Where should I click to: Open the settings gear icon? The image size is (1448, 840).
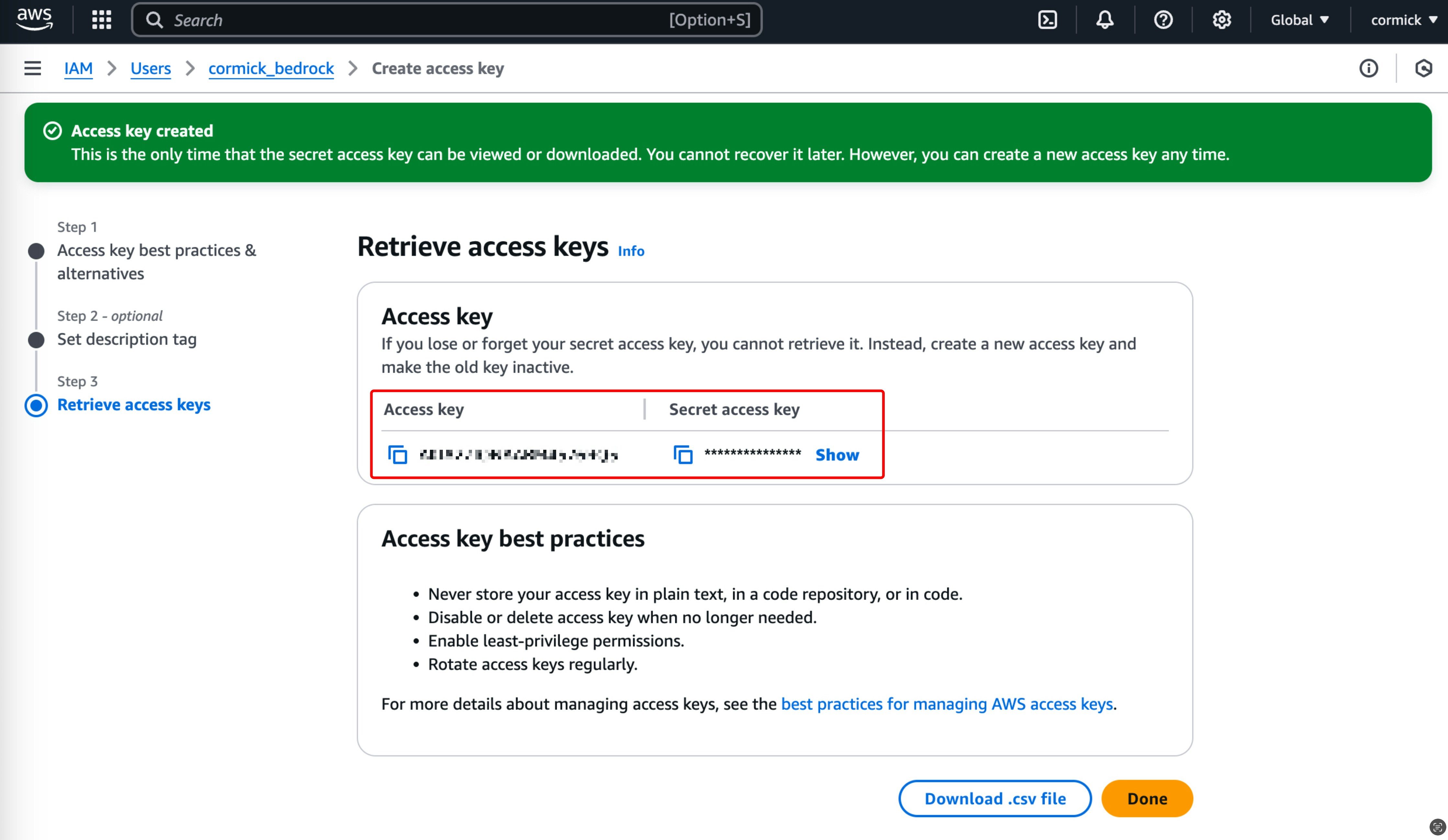1221,19
